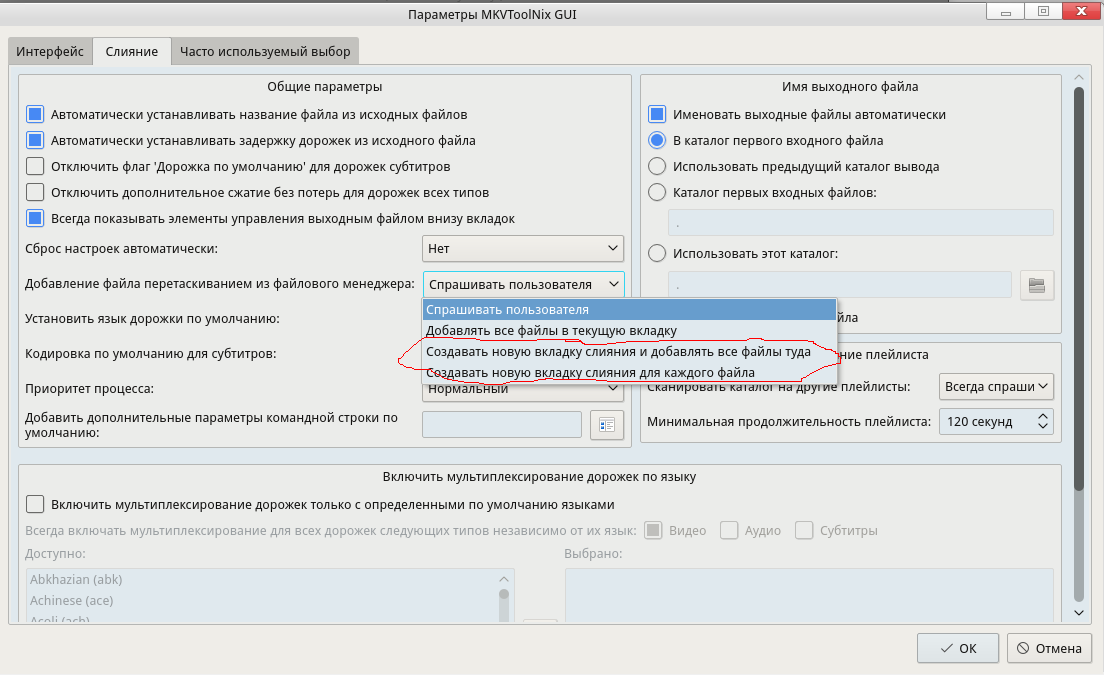Open command line options editor icon
1104x675 pixels.
point(607,425)
